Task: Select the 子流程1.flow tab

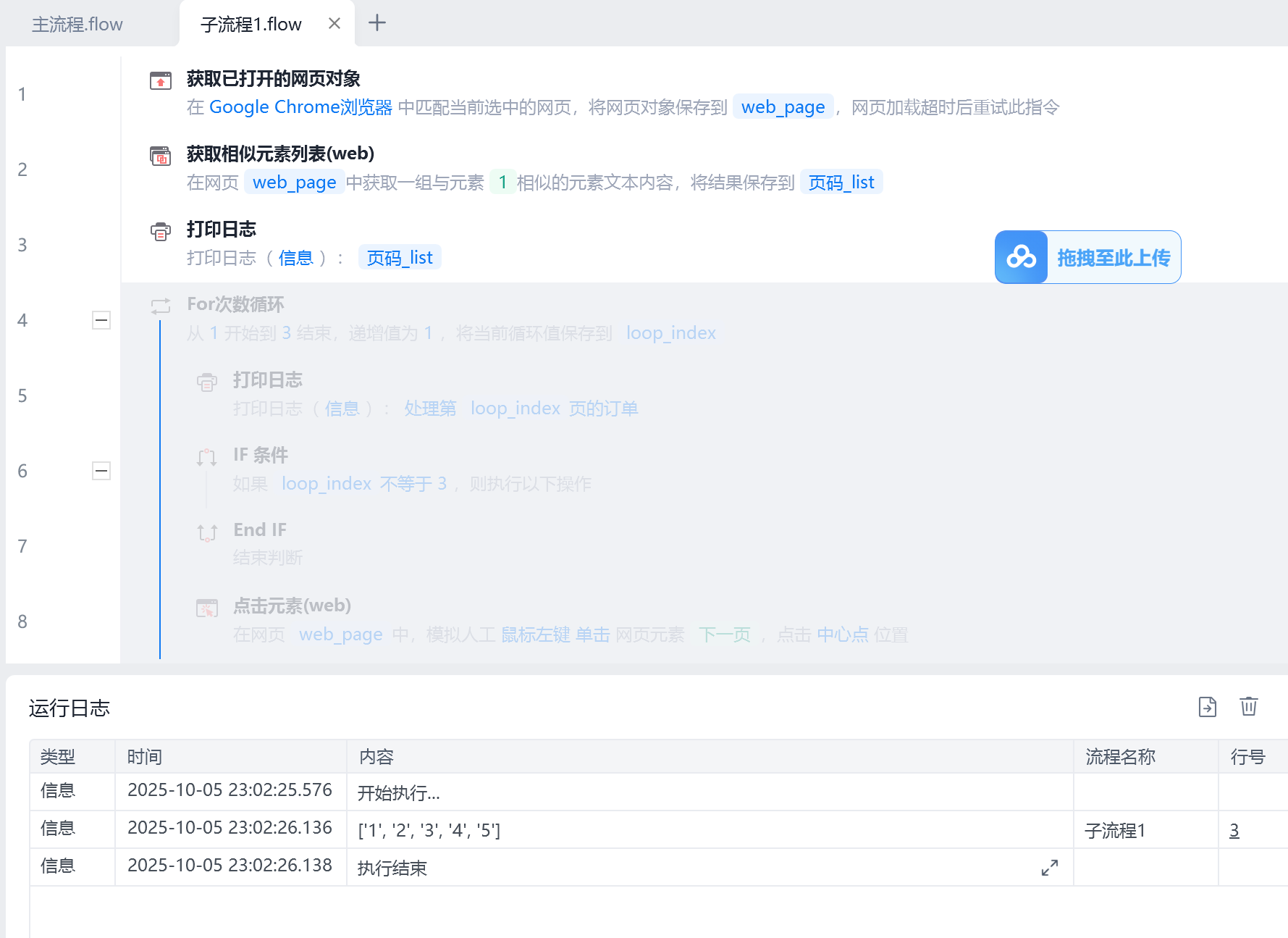Action: coord(251,24)
